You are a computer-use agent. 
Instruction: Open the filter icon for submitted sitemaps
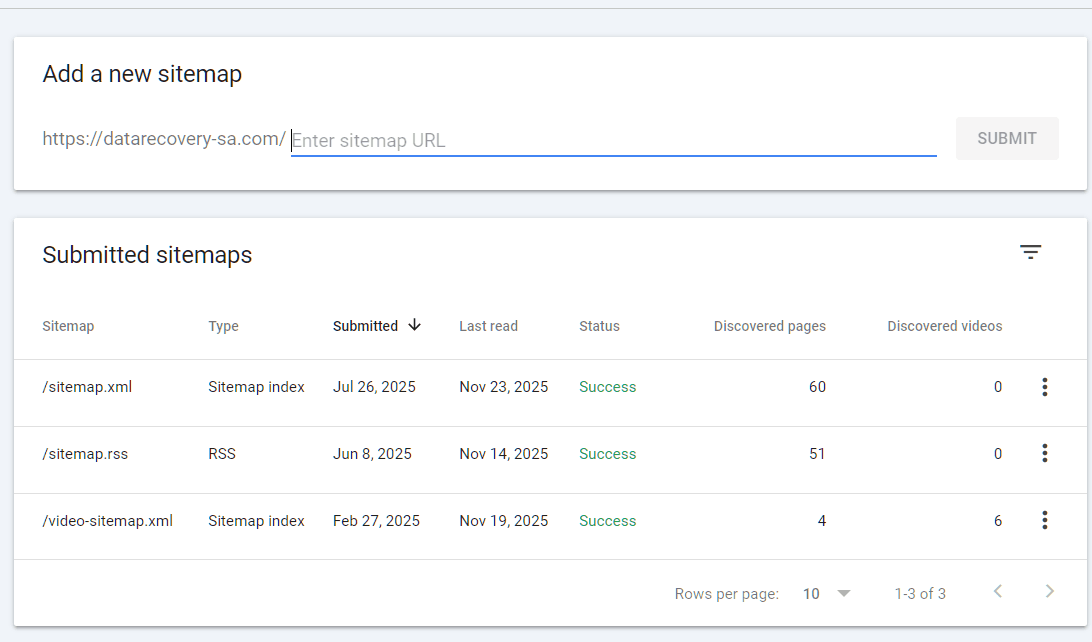pyautogui.click(x=1030, y=253)
